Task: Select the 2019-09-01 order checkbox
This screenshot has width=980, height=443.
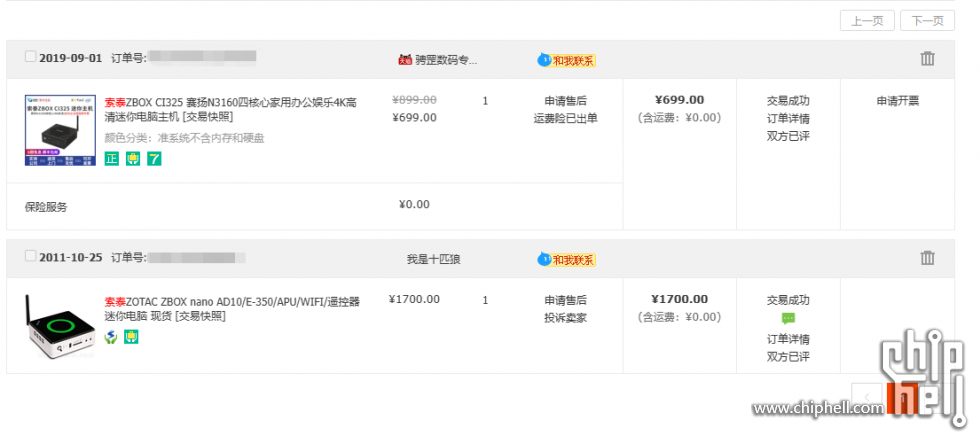Action: 30,57
